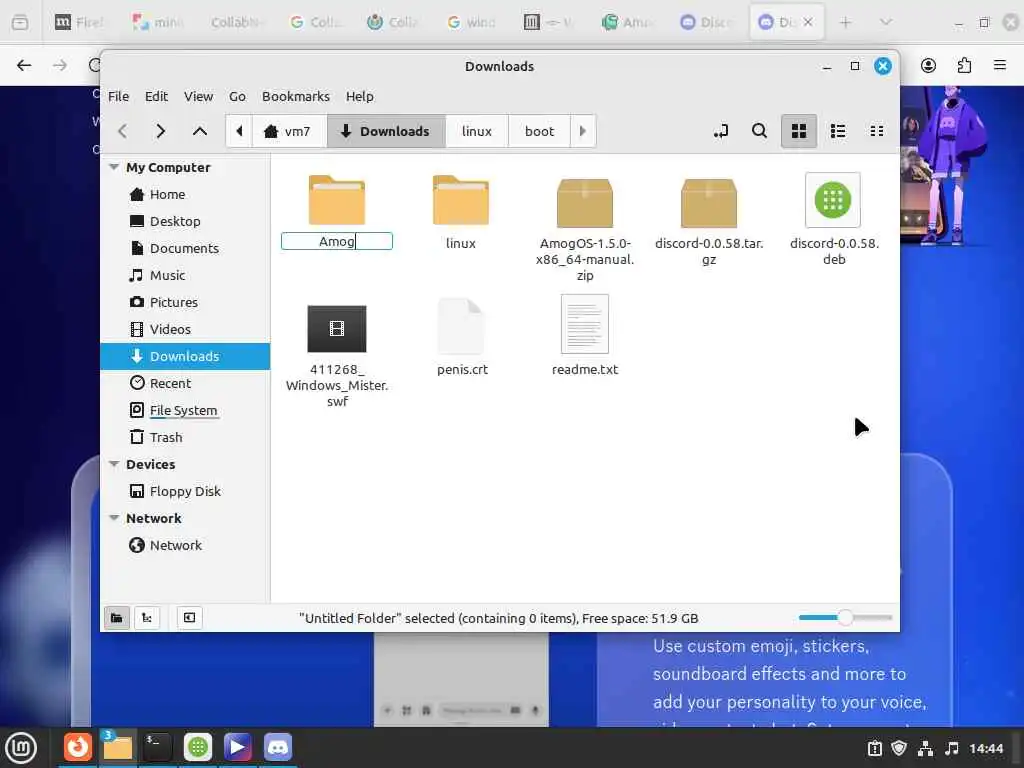Screen dimensions: 1024x768
Task: Expand the browser tab list dropdown
Action: tap(886, 22)
